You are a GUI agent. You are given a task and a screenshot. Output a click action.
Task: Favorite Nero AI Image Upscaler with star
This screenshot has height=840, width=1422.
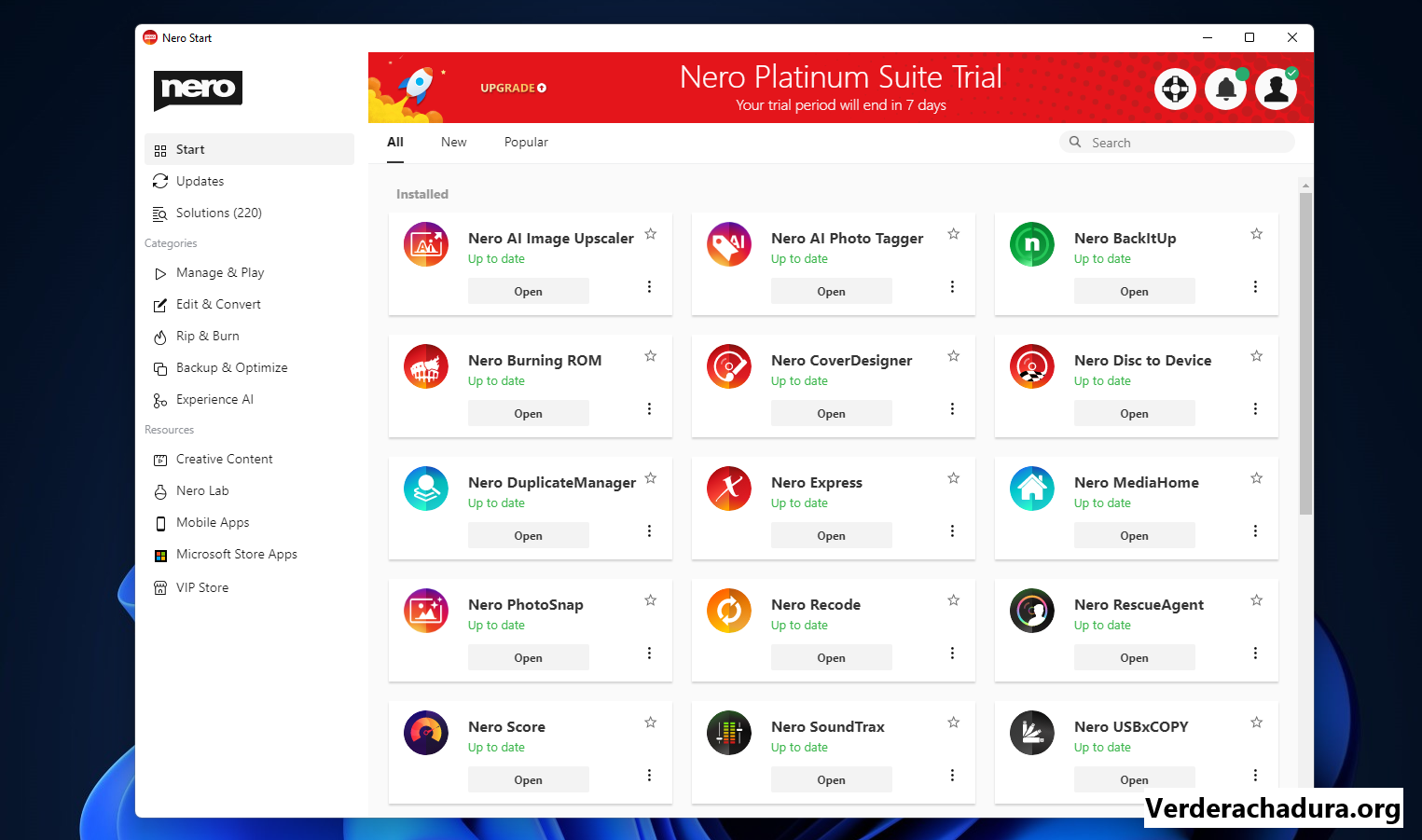tap(651, 234)
